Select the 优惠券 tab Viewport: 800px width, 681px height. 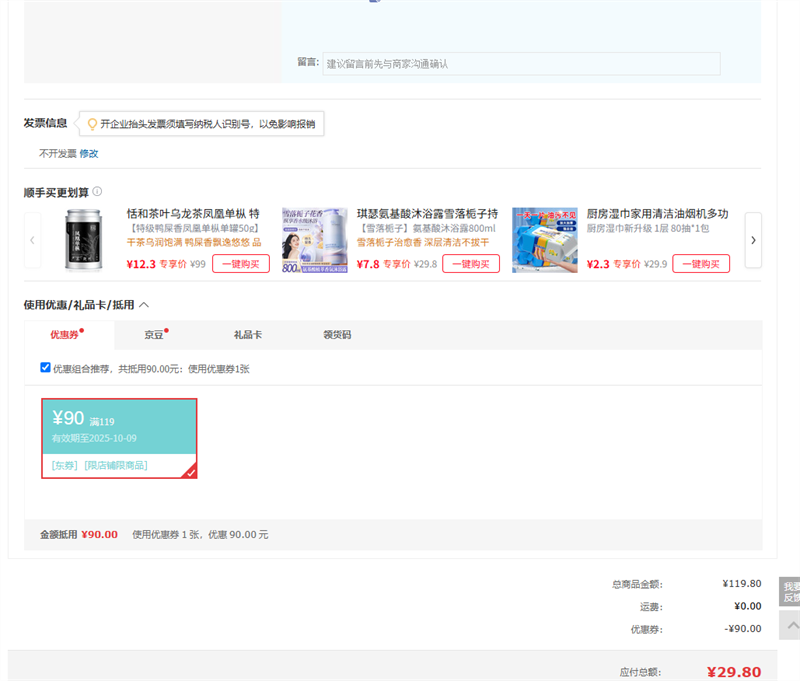point(65,335)
